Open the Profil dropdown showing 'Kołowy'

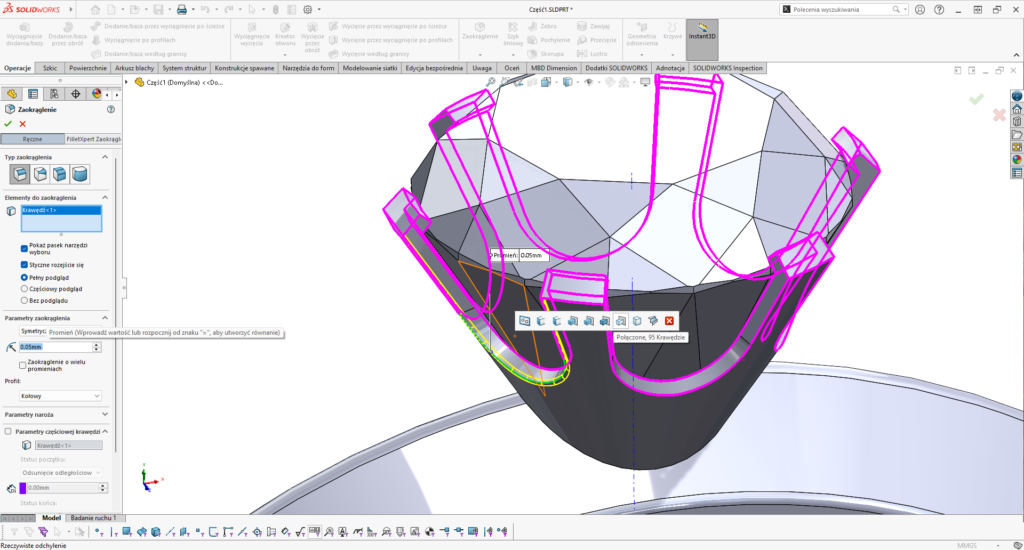60,396
